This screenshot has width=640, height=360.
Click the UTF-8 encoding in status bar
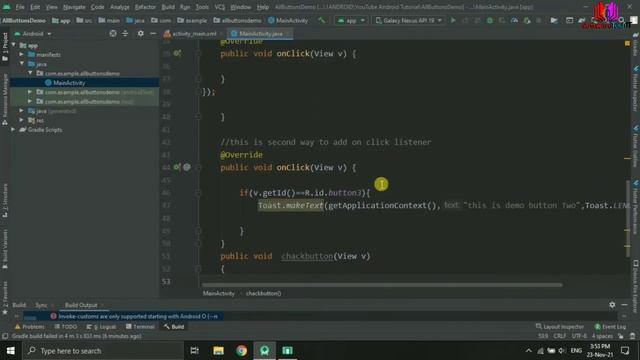(579, 336)
